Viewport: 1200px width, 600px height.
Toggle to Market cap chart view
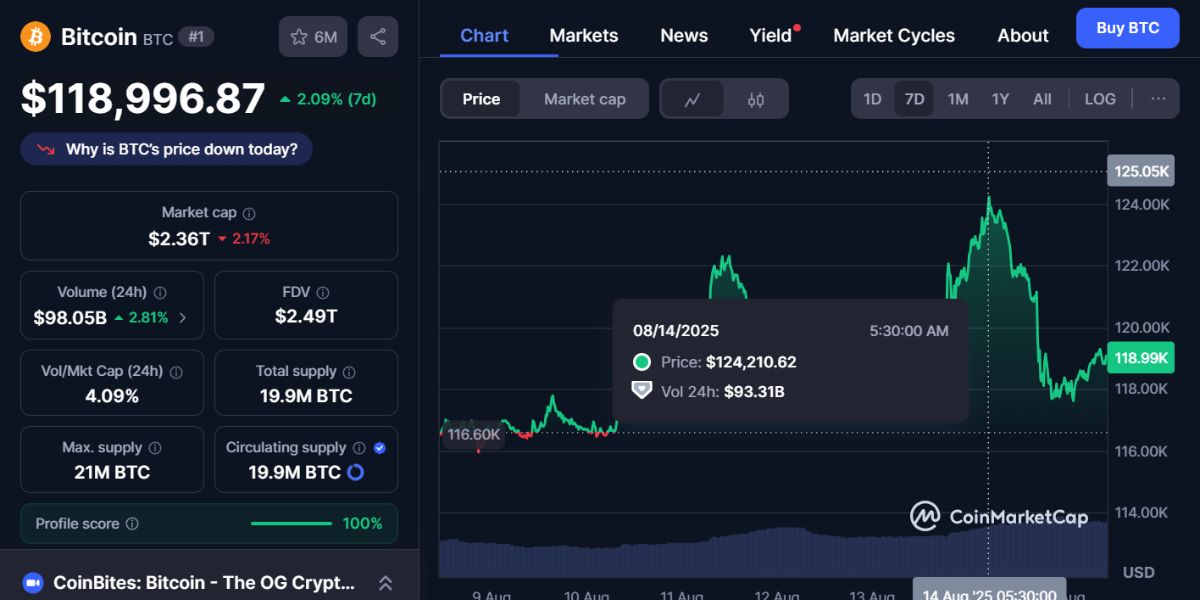584,98
